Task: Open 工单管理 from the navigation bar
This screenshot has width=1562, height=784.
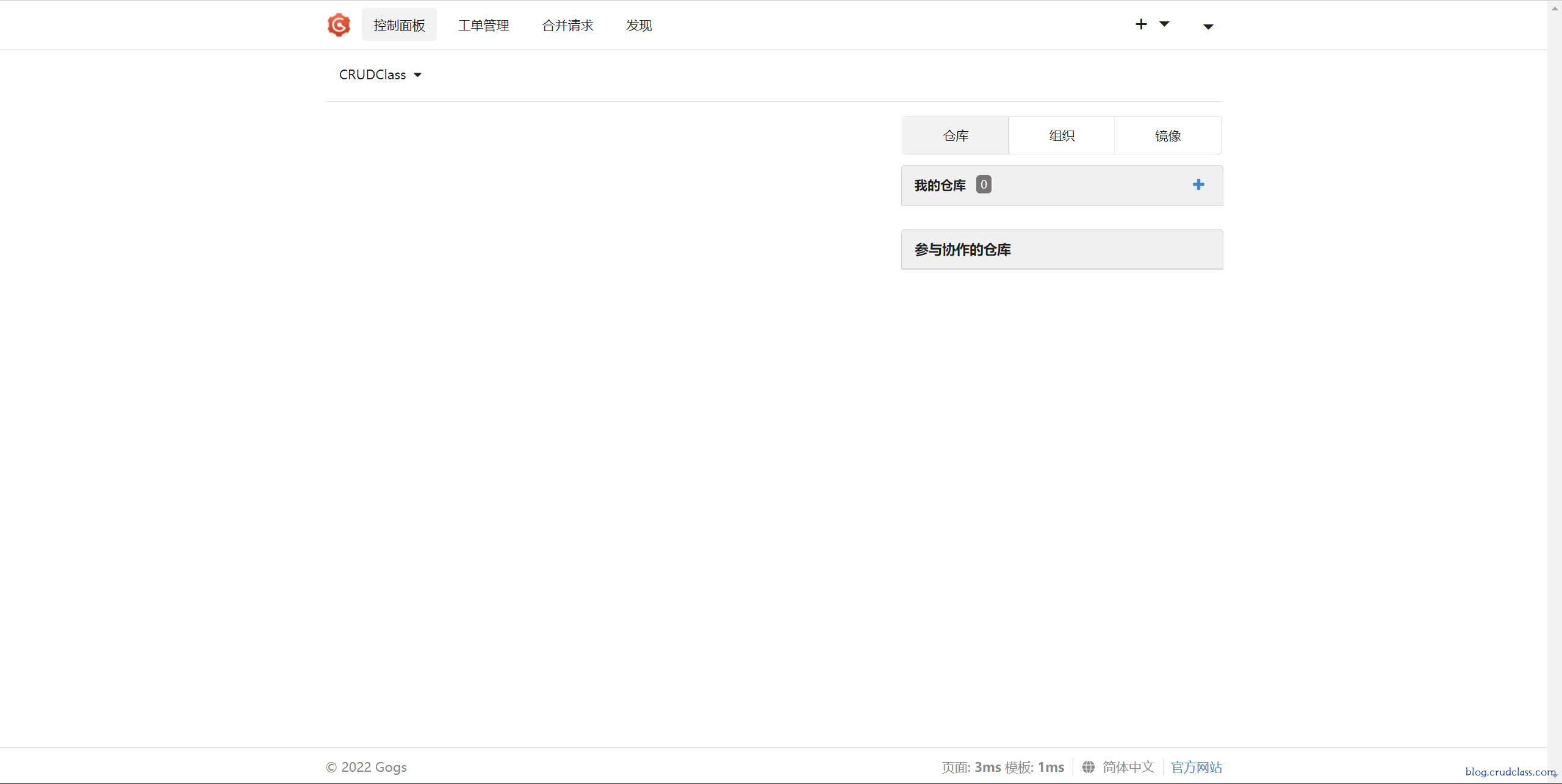Action: coord(484,25)
